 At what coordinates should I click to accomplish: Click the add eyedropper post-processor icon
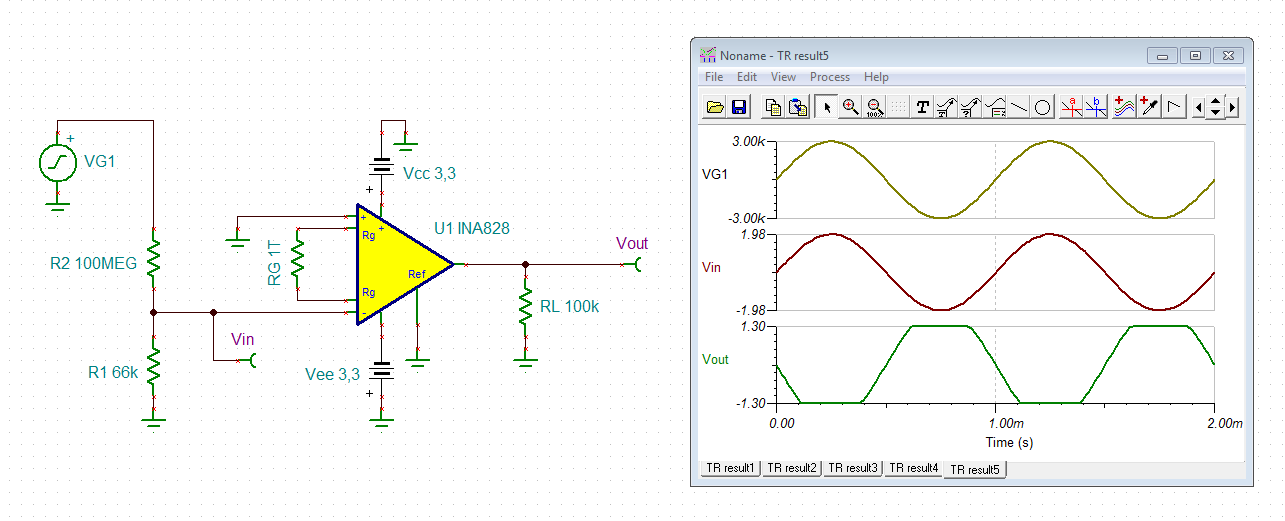1148,106
